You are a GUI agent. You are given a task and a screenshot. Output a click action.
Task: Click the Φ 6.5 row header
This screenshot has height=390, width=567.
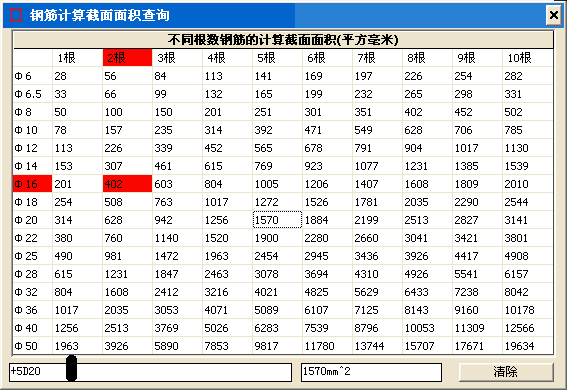tap(33, 94)
